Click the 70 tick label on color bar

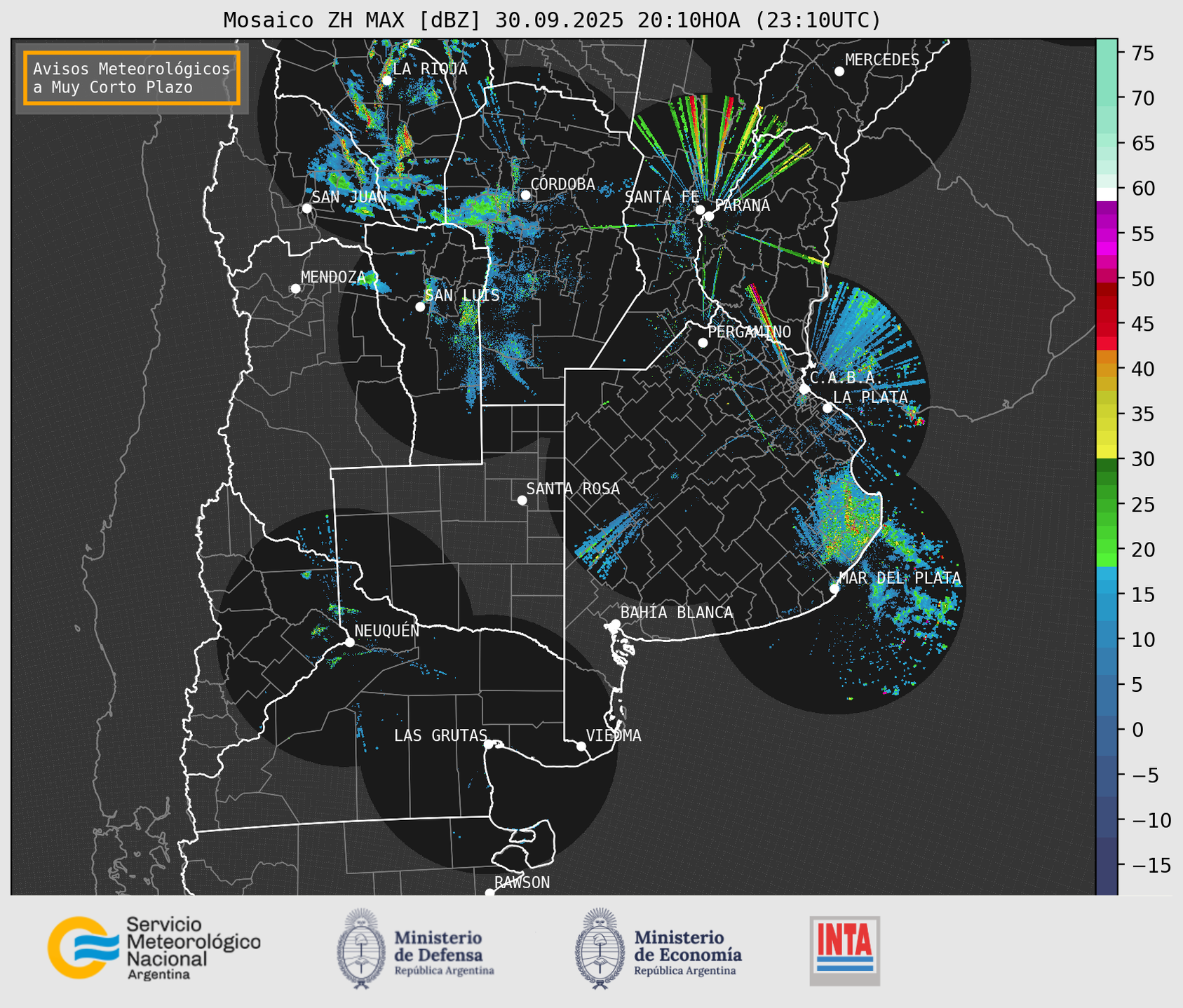pos(1142,98)
